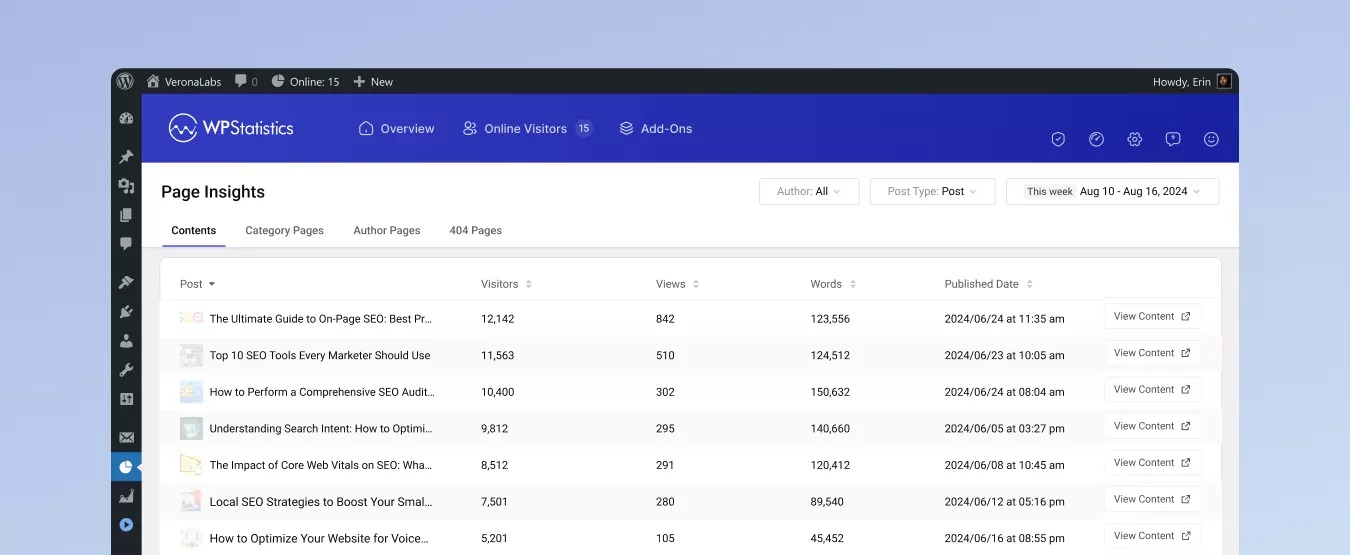
Task: Sort by the Published Date column
Action: click(989, 284)
